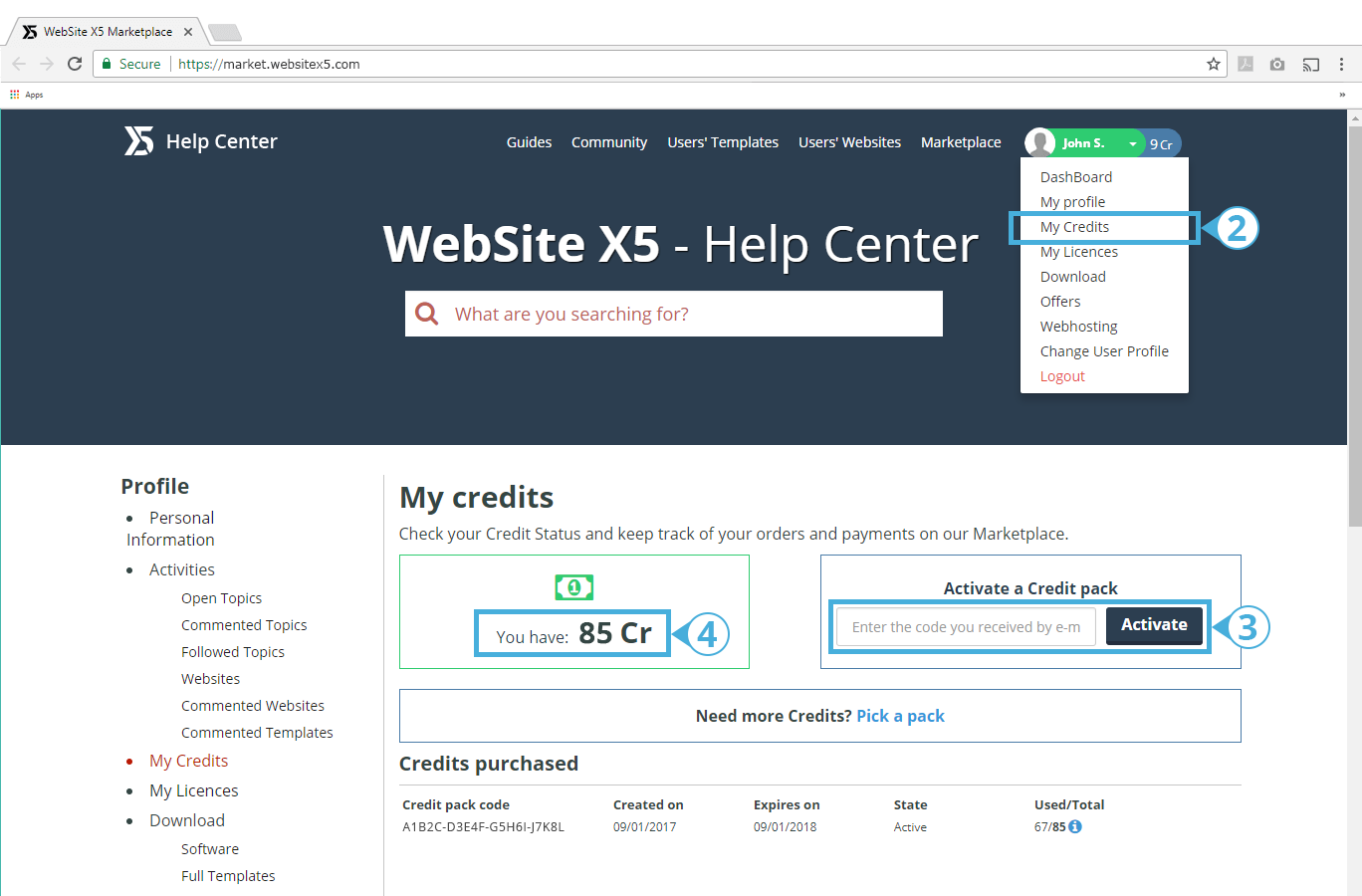Click the PDF extension icon in toolbar
This screenshot has height=896, width=1362.
1246,64
